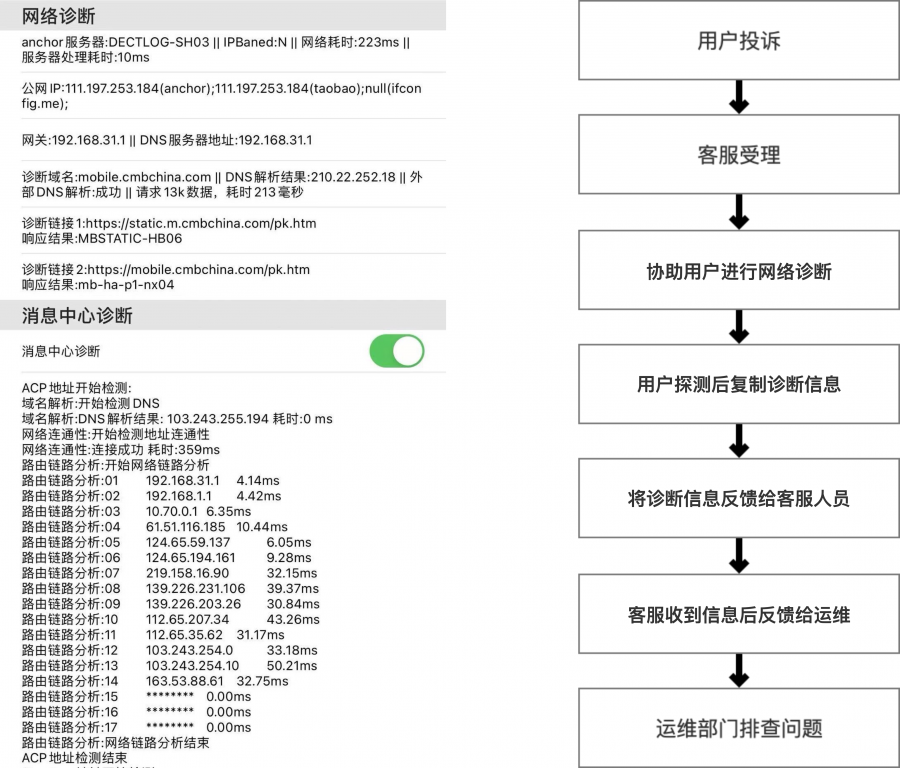Click the 客服受理 flowchart box
900x768 pixels.
(739, 154)
